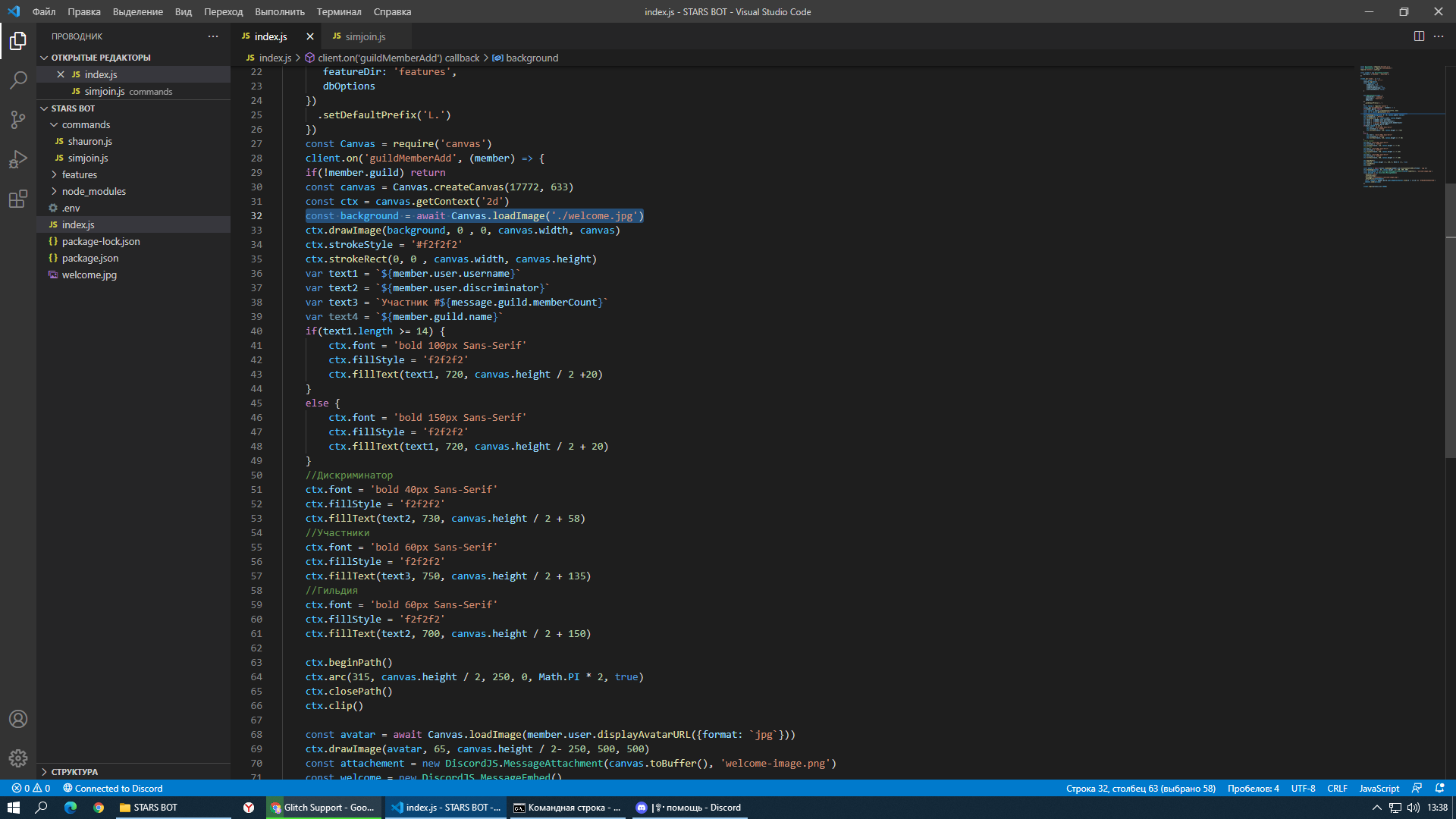The width and height of the screenshot is (1456, 819).
Task: Open welcome.jpg in the explorer
Action: pos(89,275)
